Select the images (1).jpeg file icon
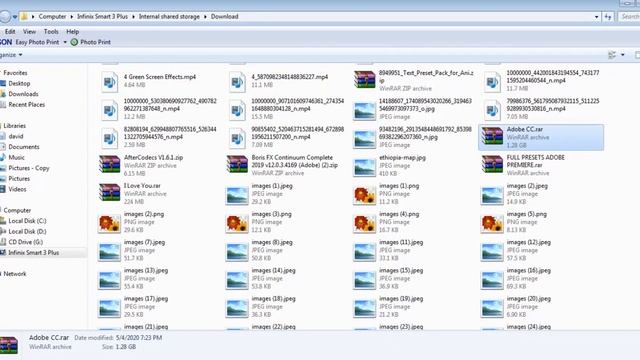The height and width of the screenshot is (360, 640). click(x=237, y=195)
